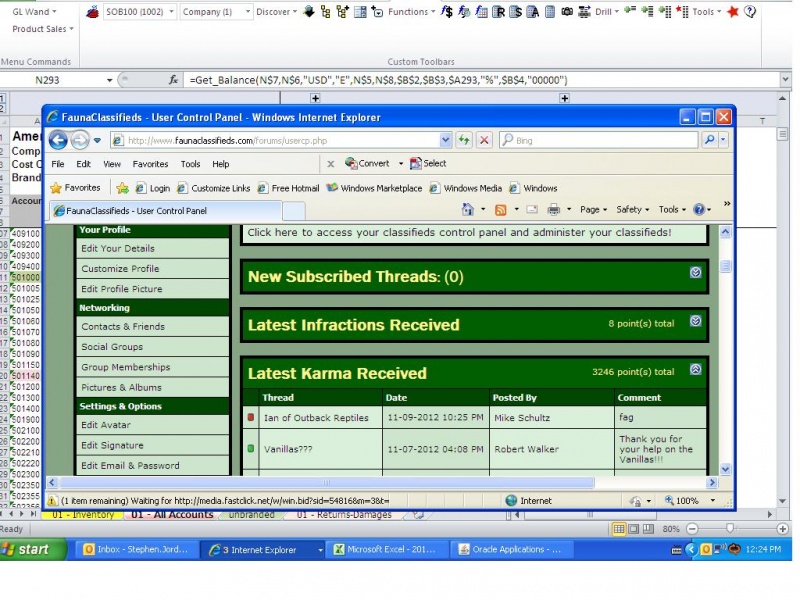Open the Edit menu in Internet Explorer
Screen dimensions: 800x600
[x=83, y=164]
